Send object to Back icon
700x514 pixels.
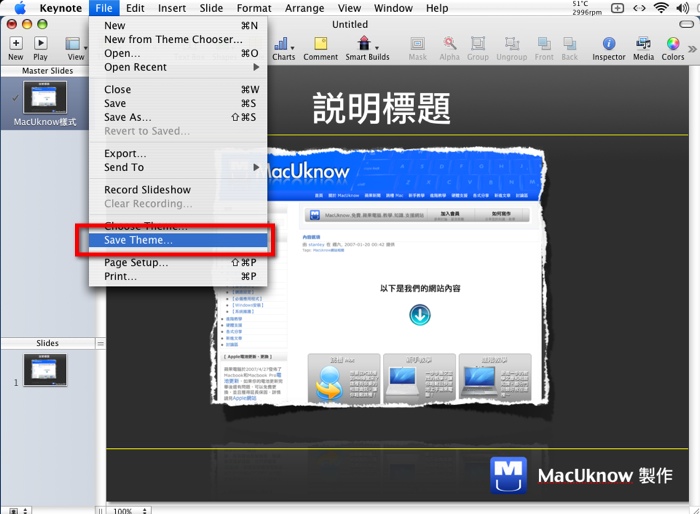569,43
